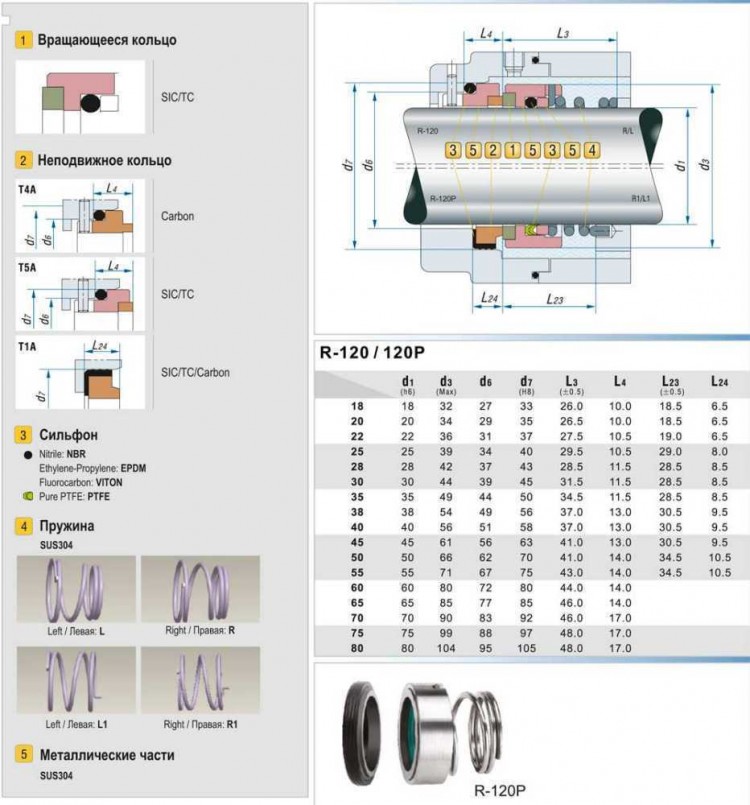Click yellow badge 4 beside Пружина heading

[24, 526]
